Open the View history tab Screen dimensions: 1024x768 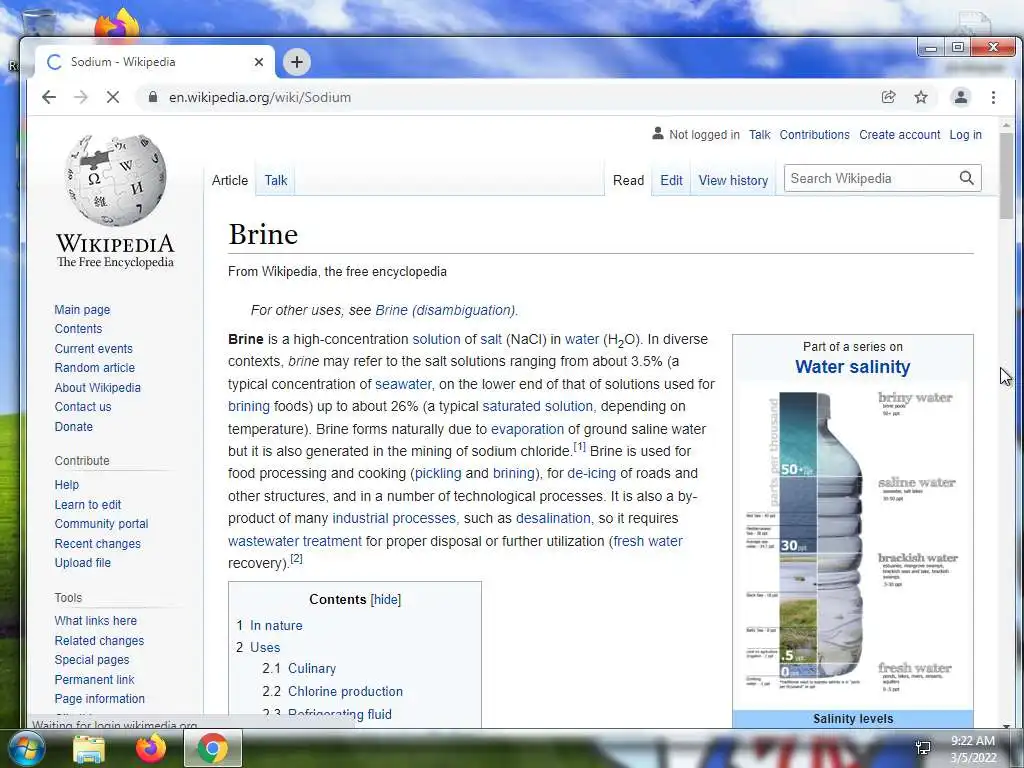tap(733, 180)
